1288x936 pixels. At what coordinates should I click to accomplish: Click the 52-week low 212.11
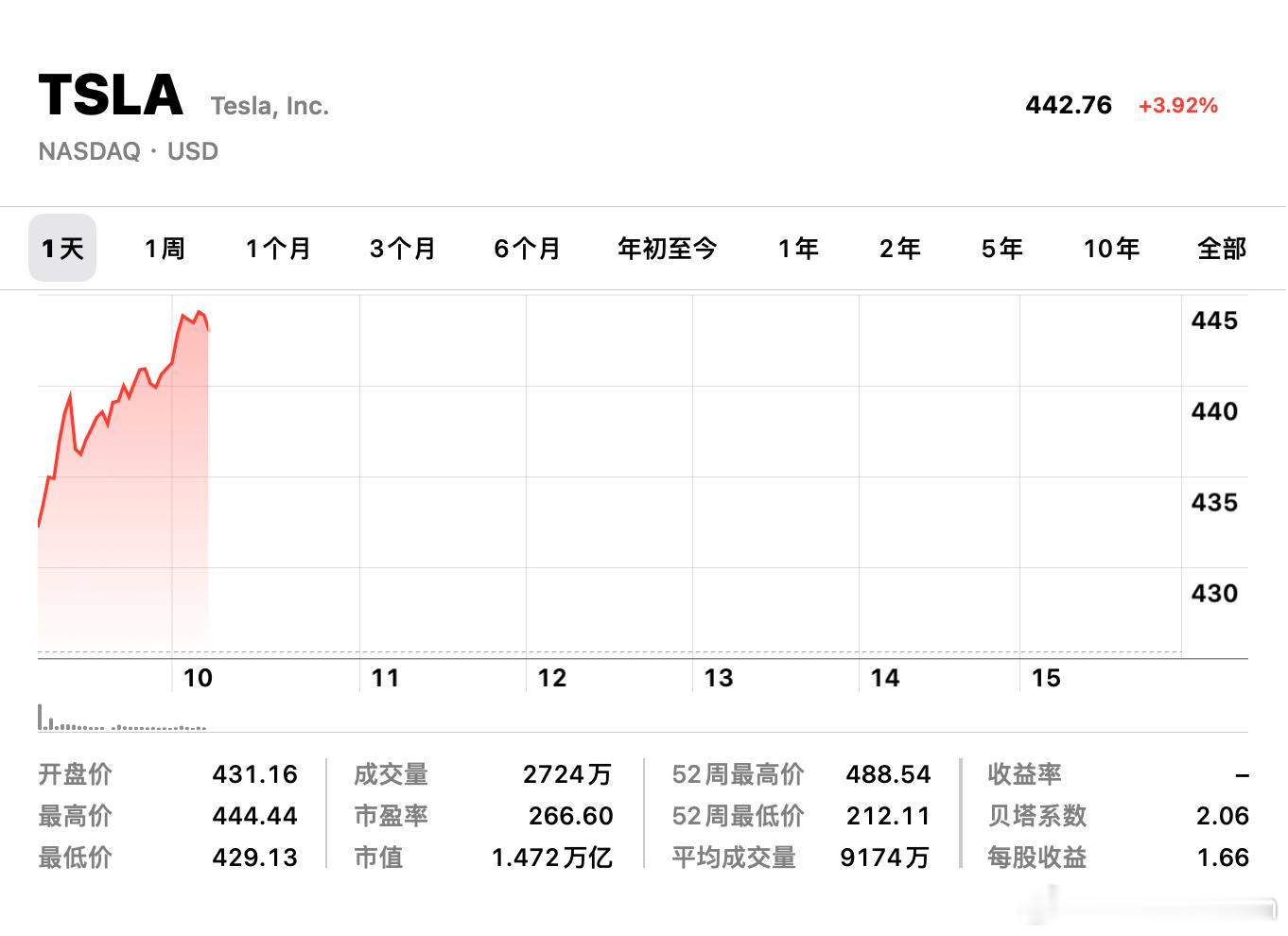click(x=888, y=816)
